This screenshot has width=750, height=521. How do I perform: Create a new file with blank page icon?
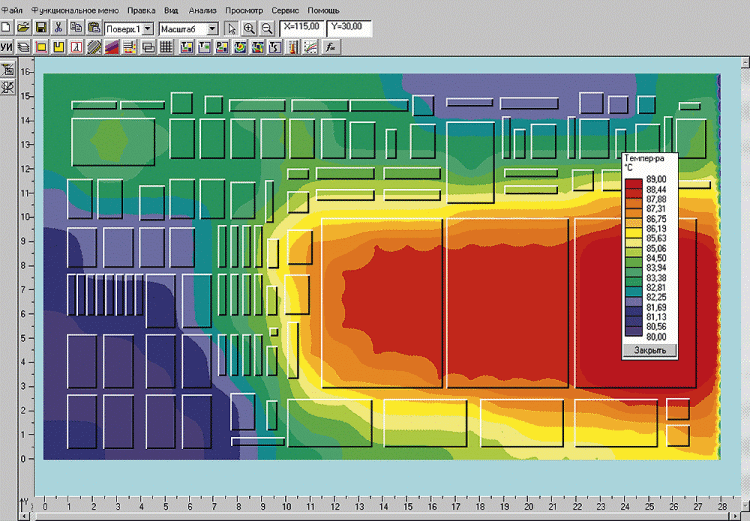[x=6, y=28]
